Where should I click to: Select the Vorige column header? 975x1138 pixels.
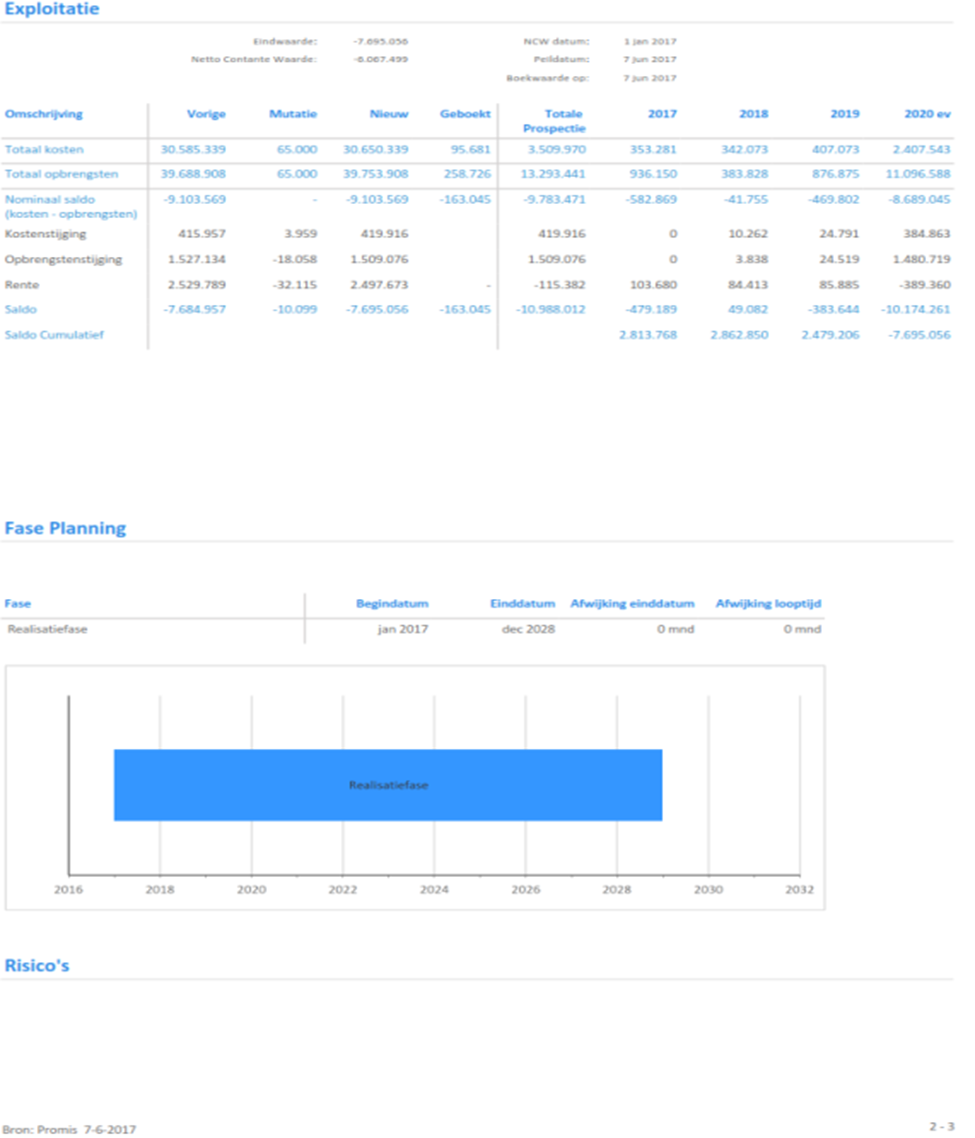point(206,114)
